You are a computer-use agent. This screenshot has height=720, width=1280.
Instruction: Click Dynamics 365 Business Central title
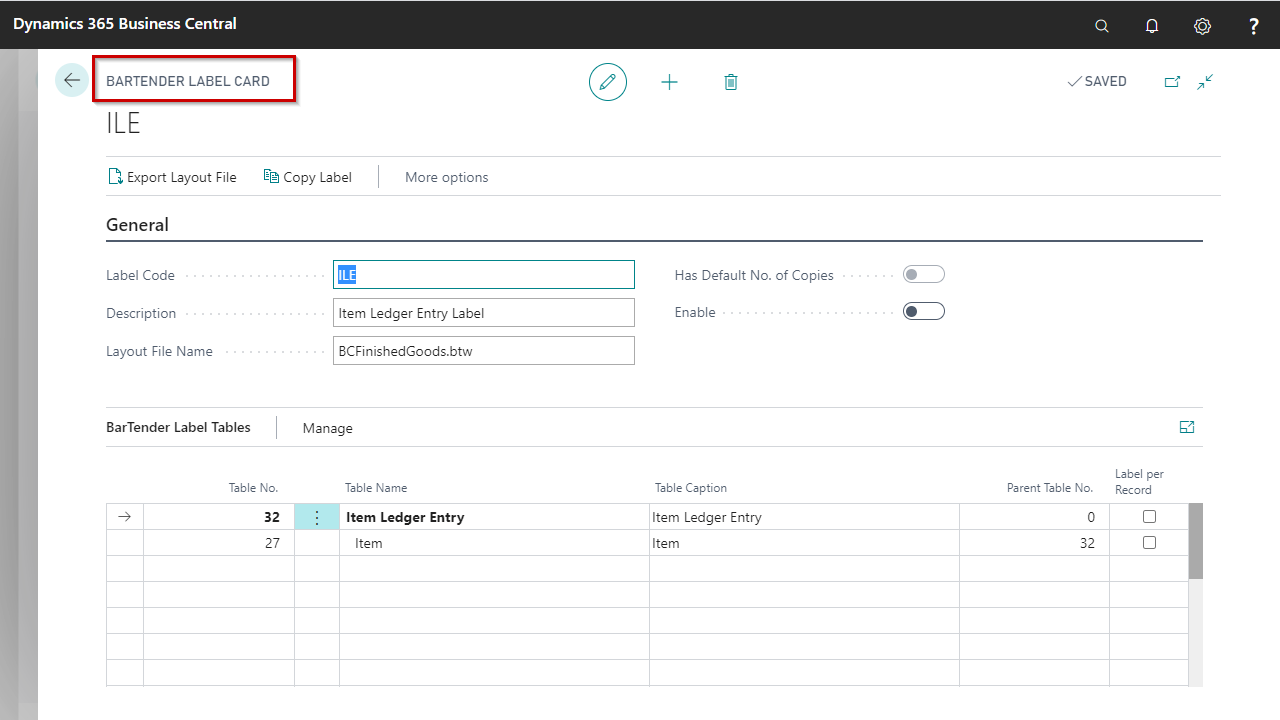tap(125, 24)
